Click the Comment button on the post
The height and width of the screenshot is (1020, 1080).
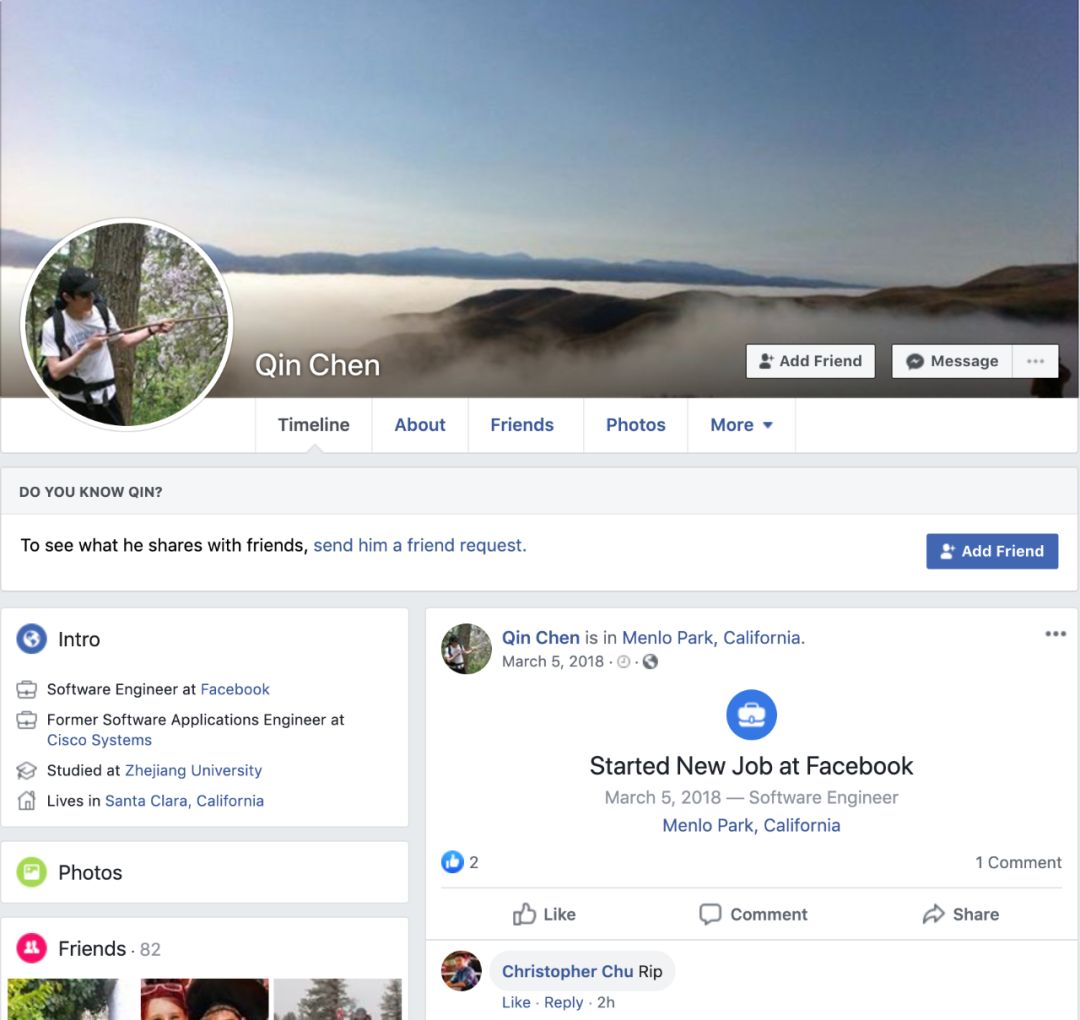[x=753, y=914]
